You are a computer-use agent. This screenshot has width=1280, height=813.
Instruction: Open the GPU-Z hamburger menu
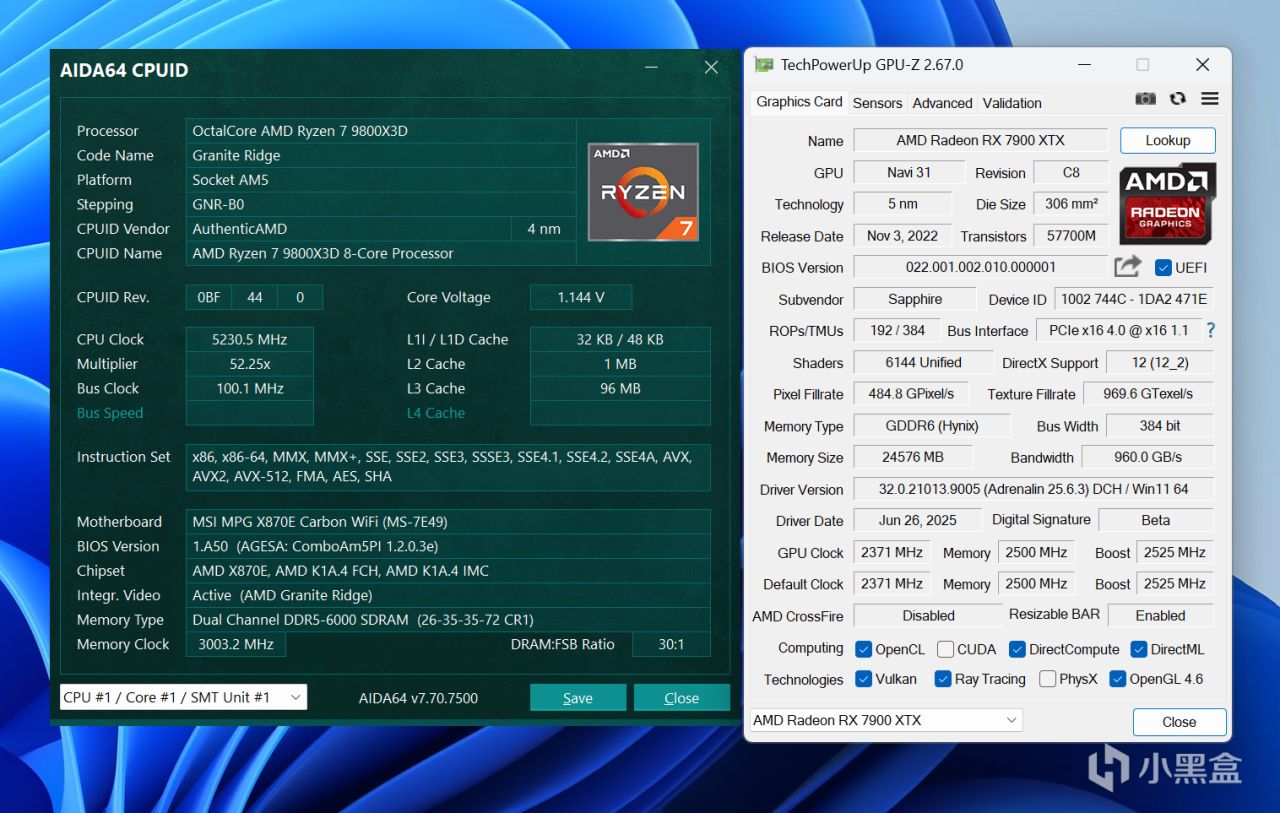click(1210, 99)
